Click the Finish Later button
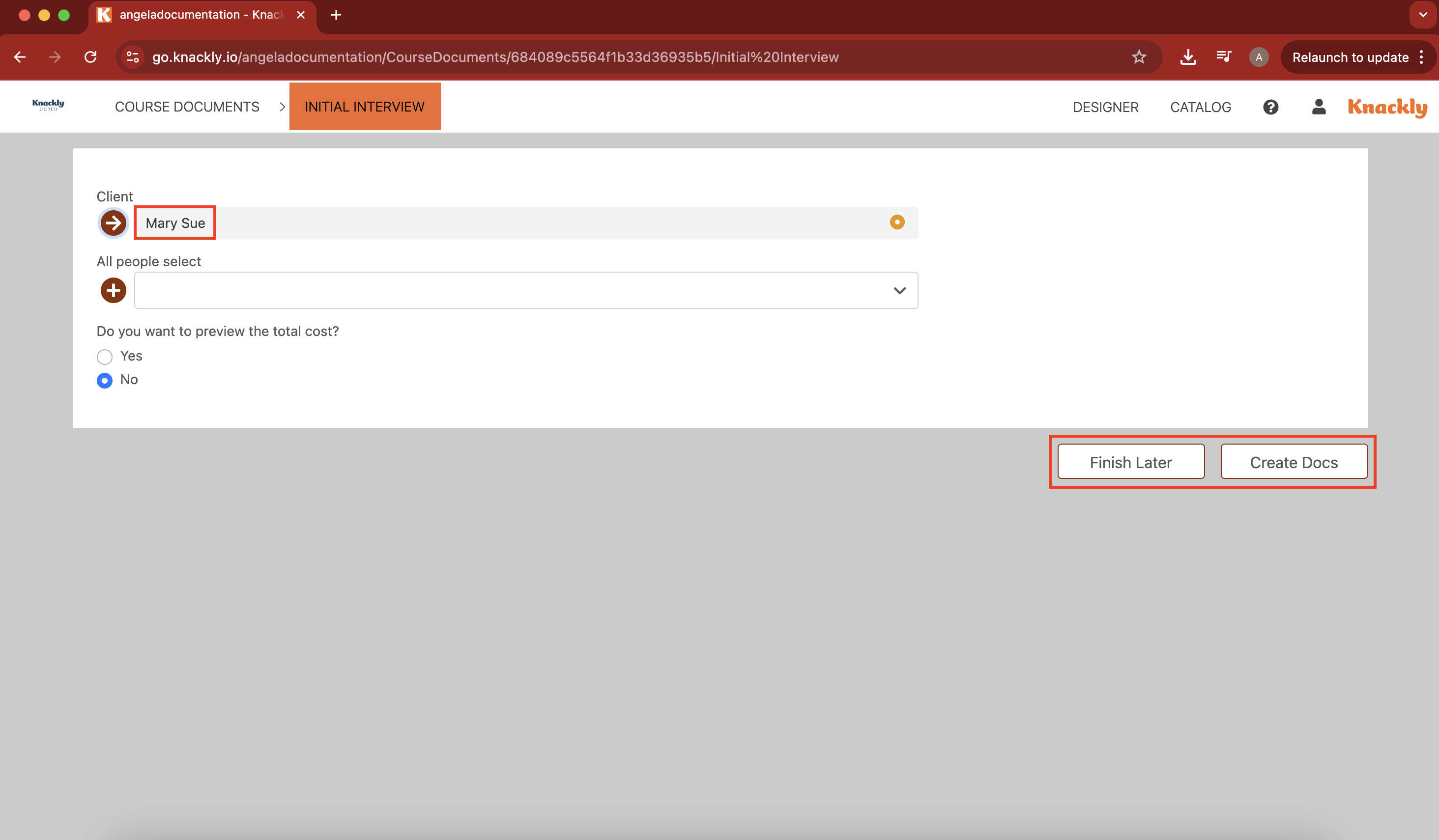1439x840 pixels. [x=1131, y=462]
